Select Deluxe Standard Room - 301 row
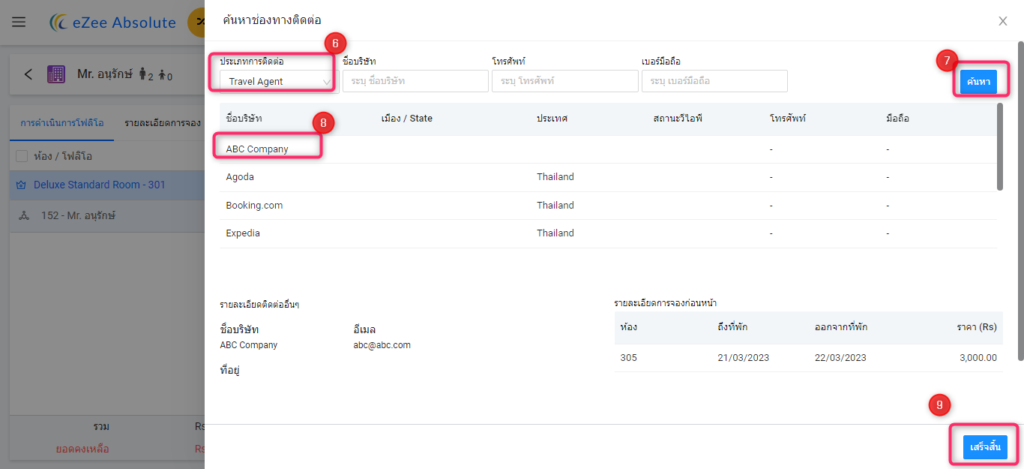This screenshot has height=469, width=1024. [108, 185]
